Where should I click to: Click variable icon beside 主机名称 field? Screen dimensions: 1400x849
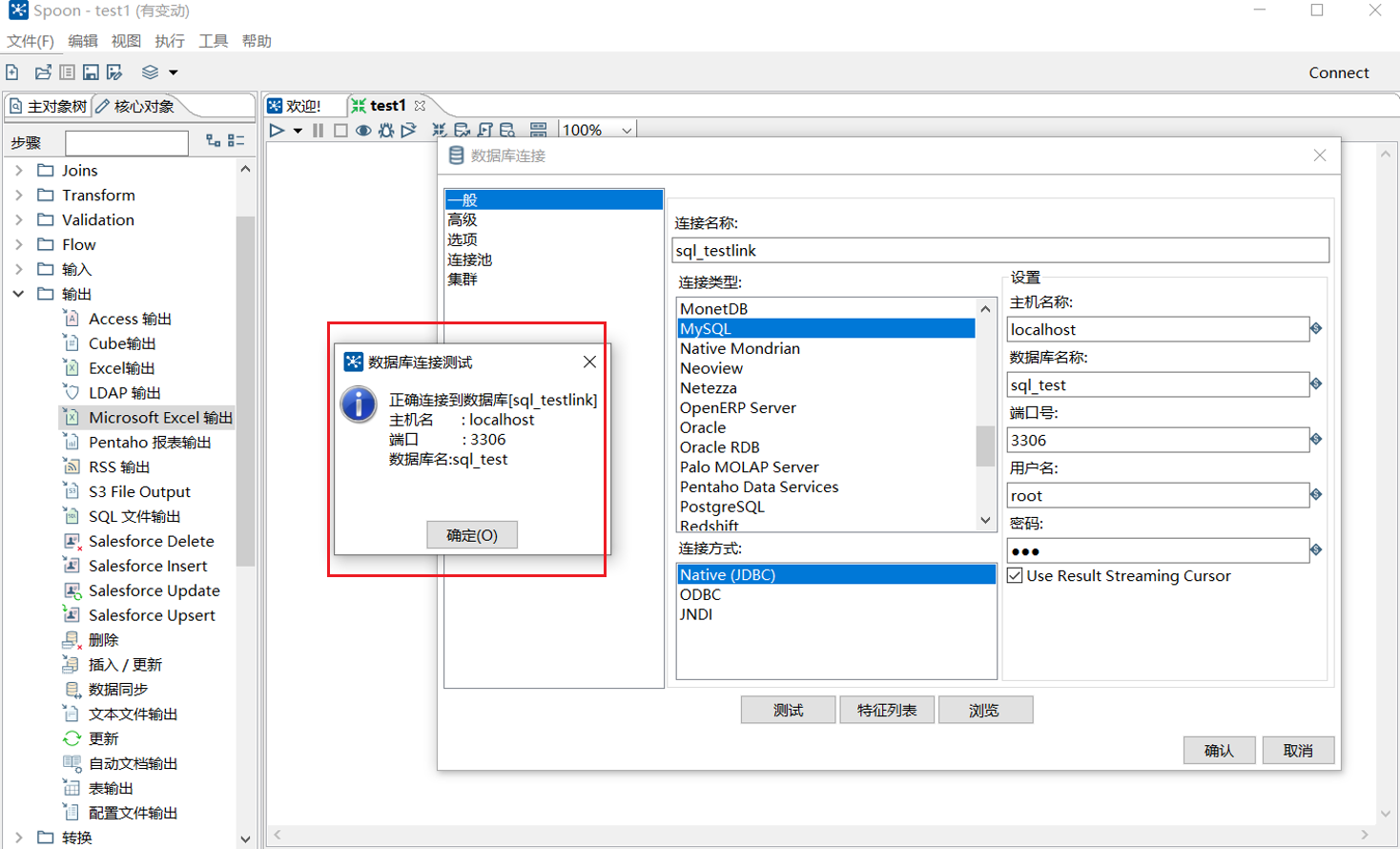(x=1316, y=329)
